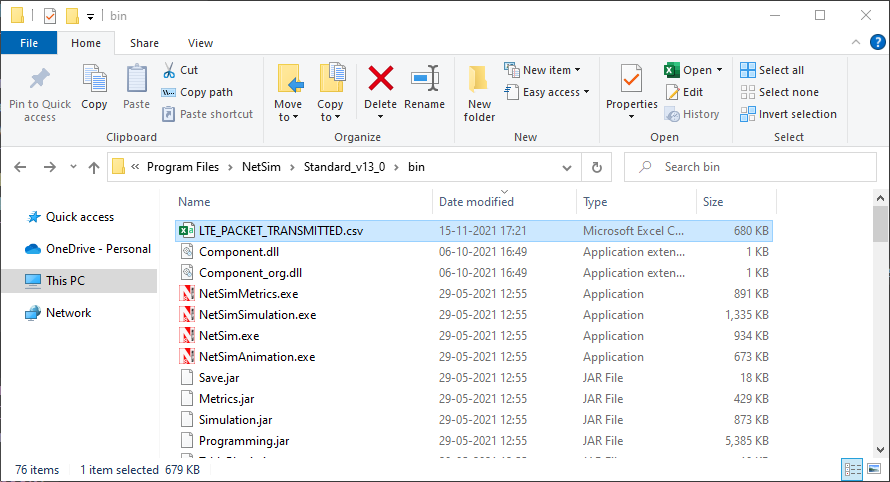The image size is (890, 482).
Task: Switch to the Share ribbon tab
Action: pyautogui.click(x=144, y=43)
